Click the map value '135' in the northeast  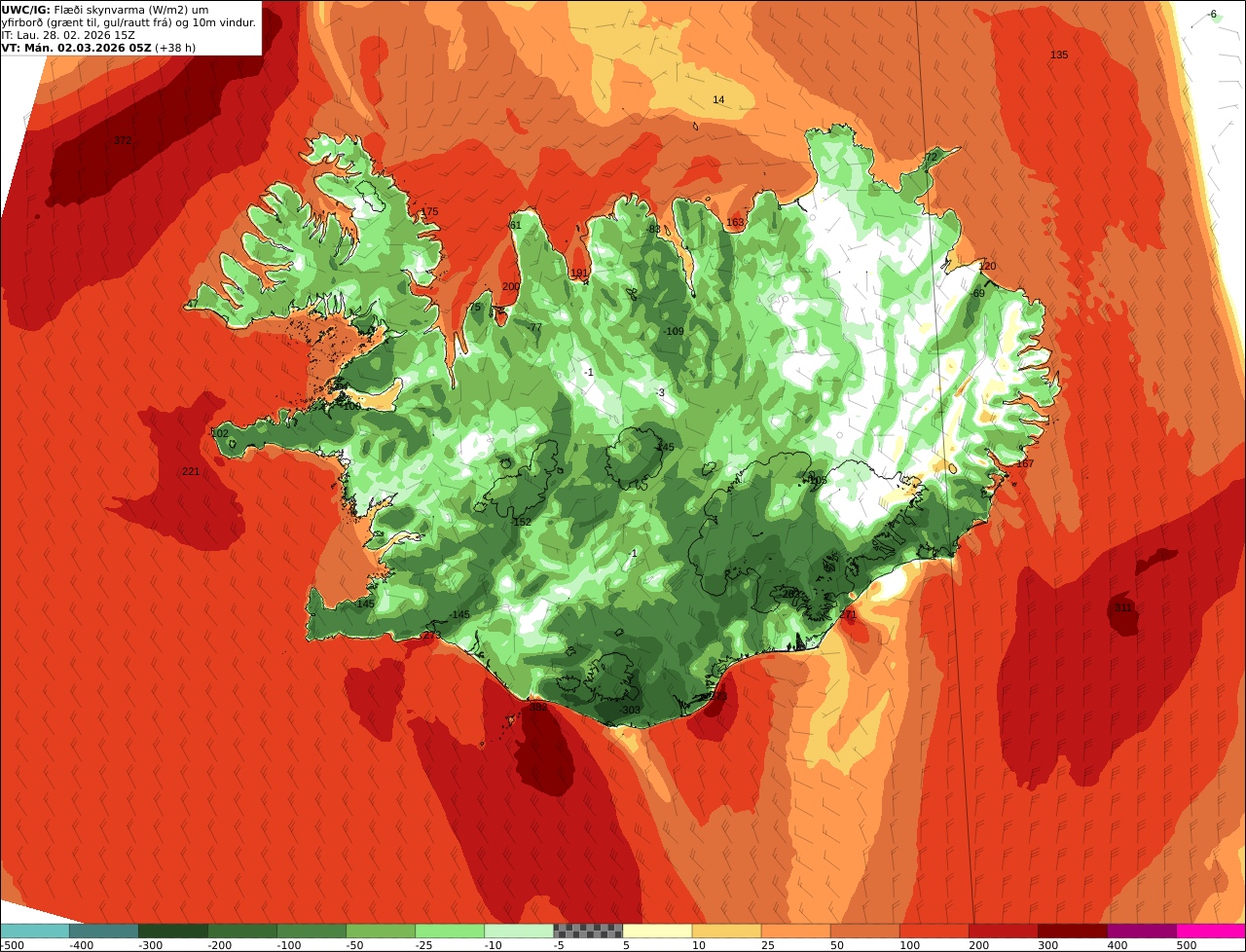point(1059,55)
